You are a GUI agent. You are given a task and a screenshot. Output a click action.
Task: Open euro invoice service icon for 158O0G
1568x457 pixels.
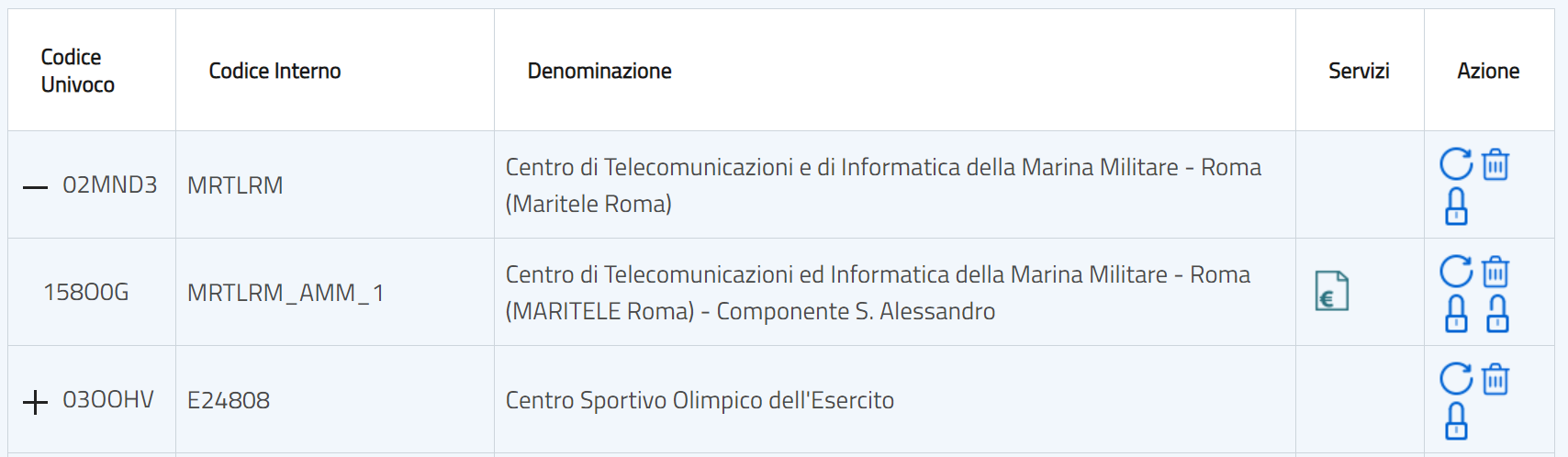[1331, 292]
